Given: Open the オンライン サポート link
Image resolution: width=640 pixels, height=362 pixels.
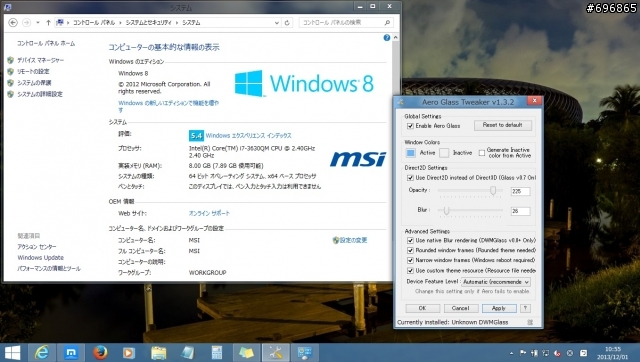Looking at the screenshot, I should pyautogui.click(x=209, y=213).
